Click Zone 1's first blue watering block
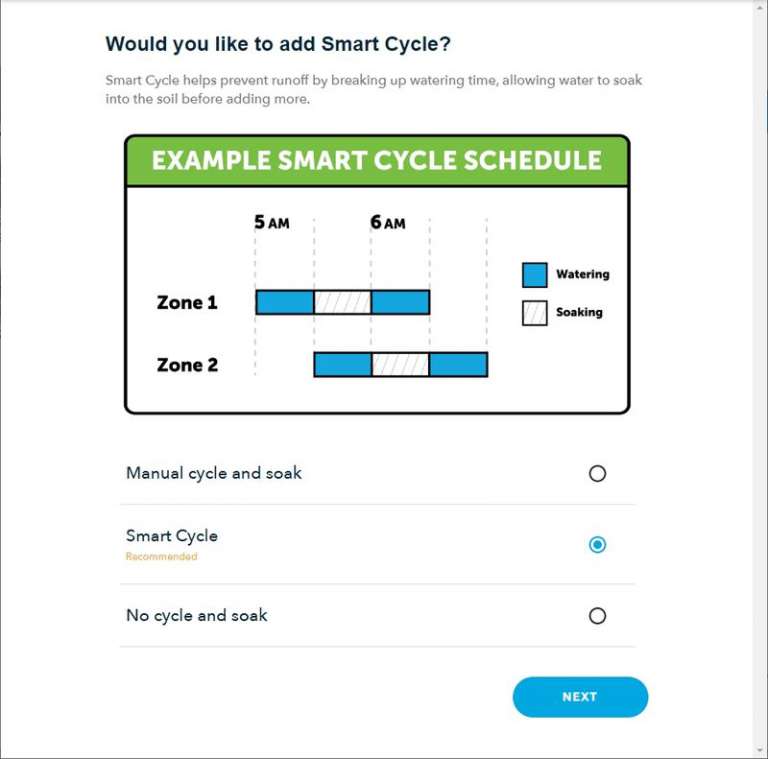The image size is (768, 759). tap(285, 302)
